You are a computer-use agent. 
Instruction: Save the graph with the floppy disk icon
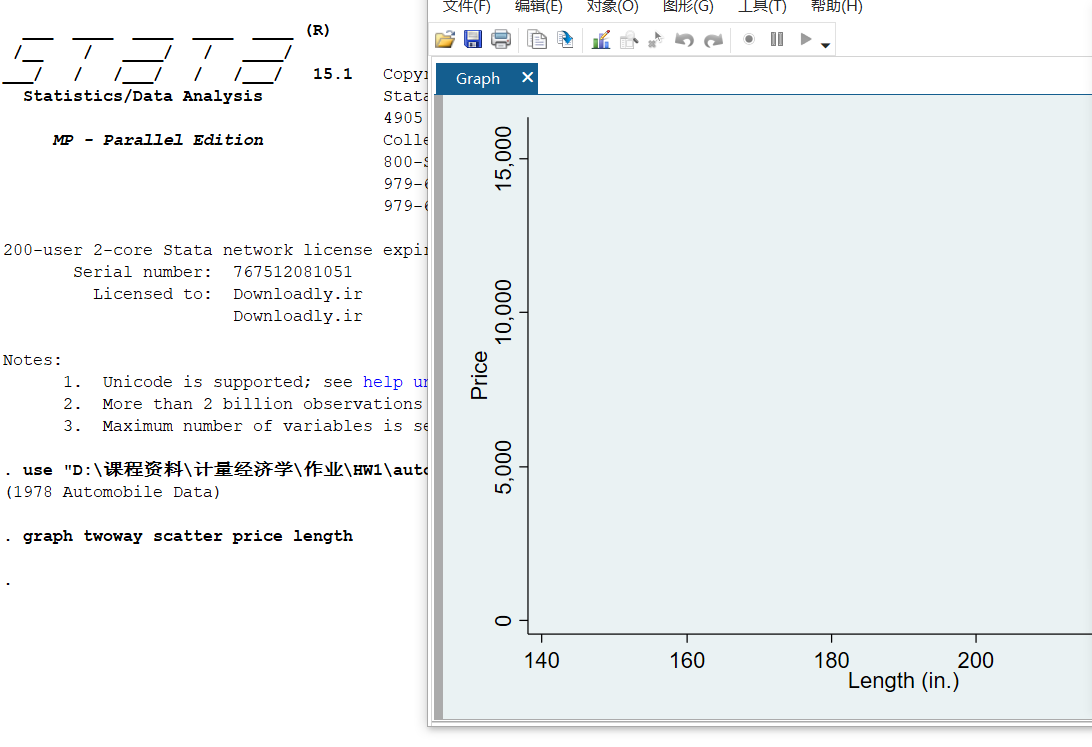(x=473, y=40)
